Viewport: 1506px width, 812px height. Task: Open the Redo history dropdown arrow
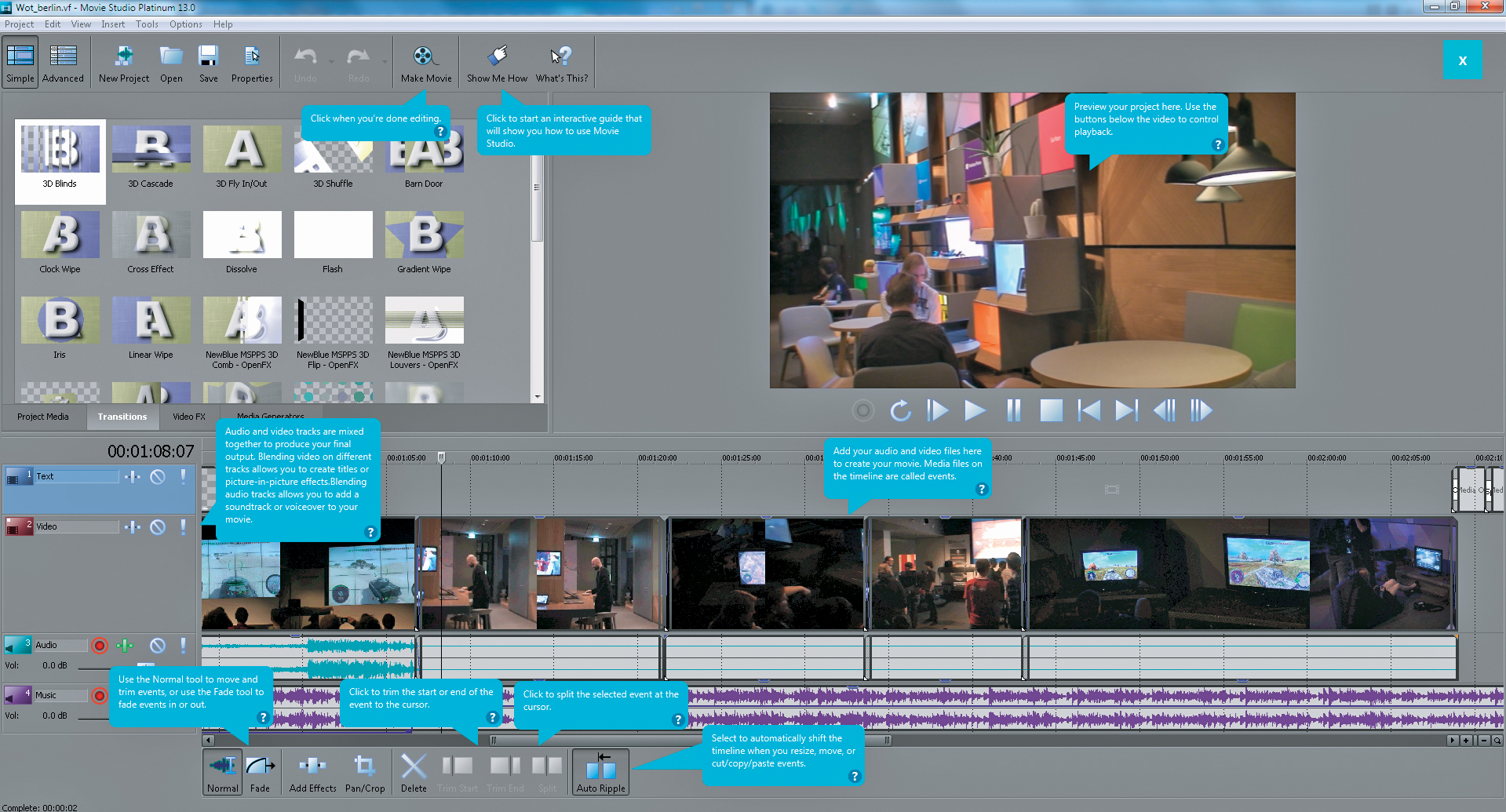tap(385, 61)
